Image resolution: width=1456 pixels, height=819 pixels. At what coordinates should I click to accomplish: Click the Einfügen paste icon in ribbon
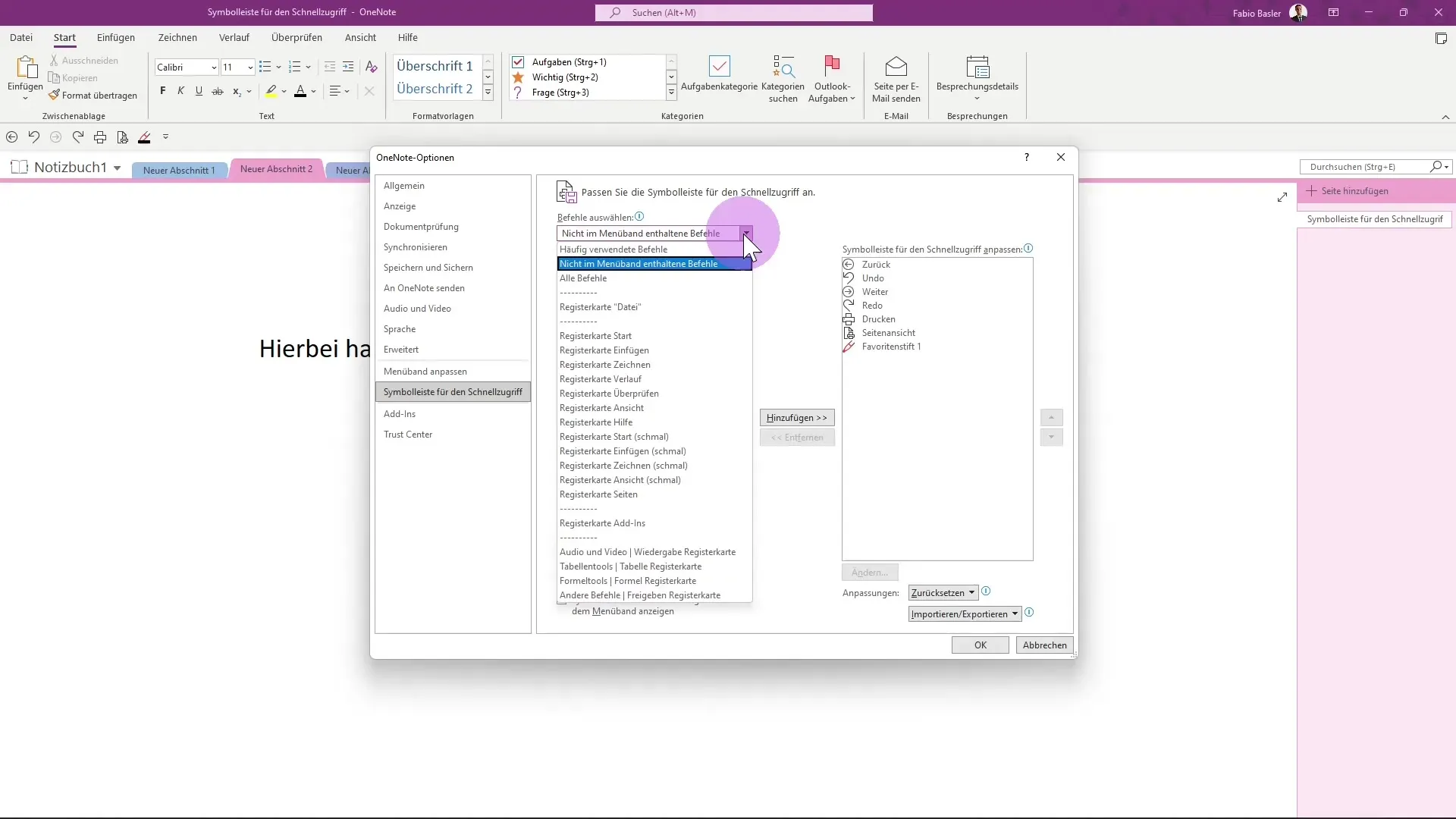tap(26, 67)
